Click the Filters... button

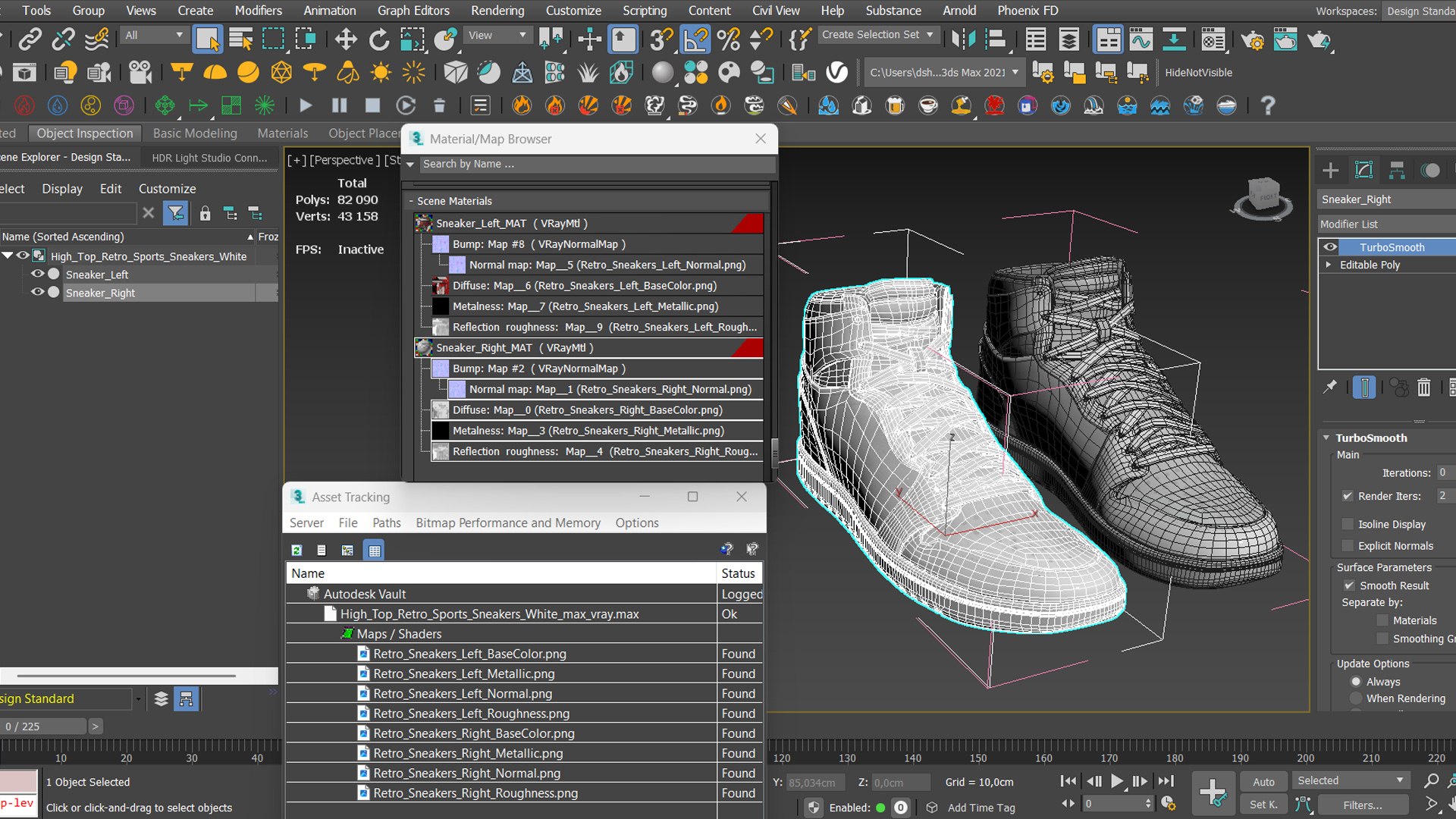click(x=1363, y=805)
